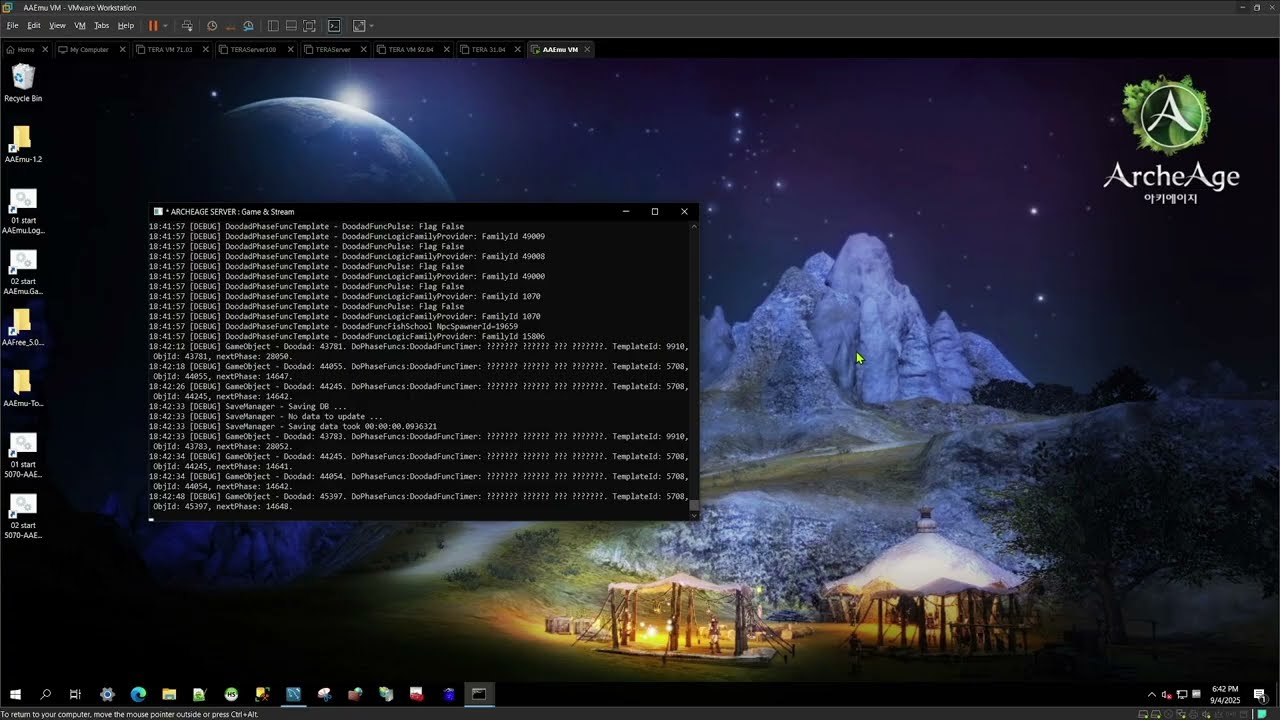The height and width of the screenshot is (720, 1280).
Task: Open Task View on taskbar
Action: point(75,694)
